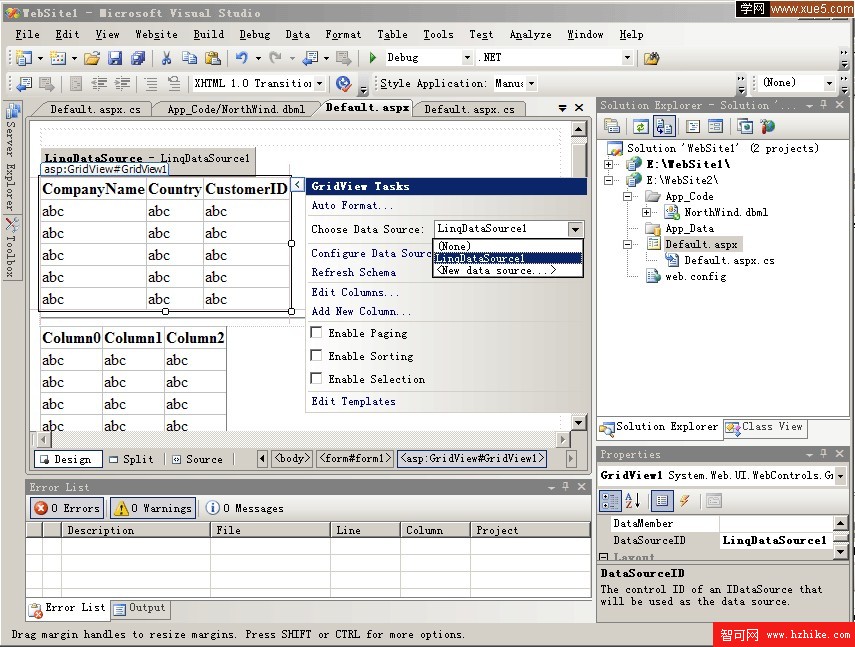Click the Save disk icon

pos(115,58)
